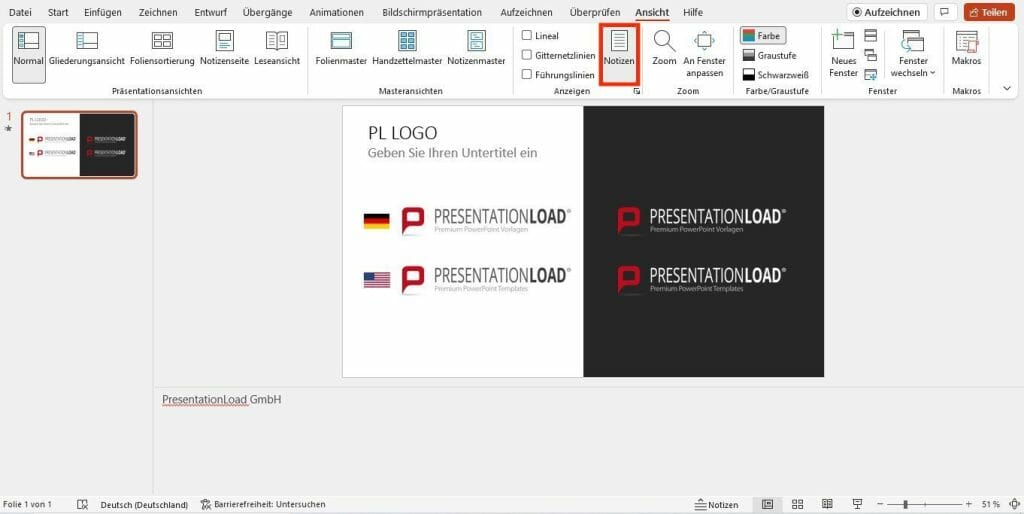The image size is (1024, 514).
Task: Click normal view icon in status bar
Action: coord(767,504)
